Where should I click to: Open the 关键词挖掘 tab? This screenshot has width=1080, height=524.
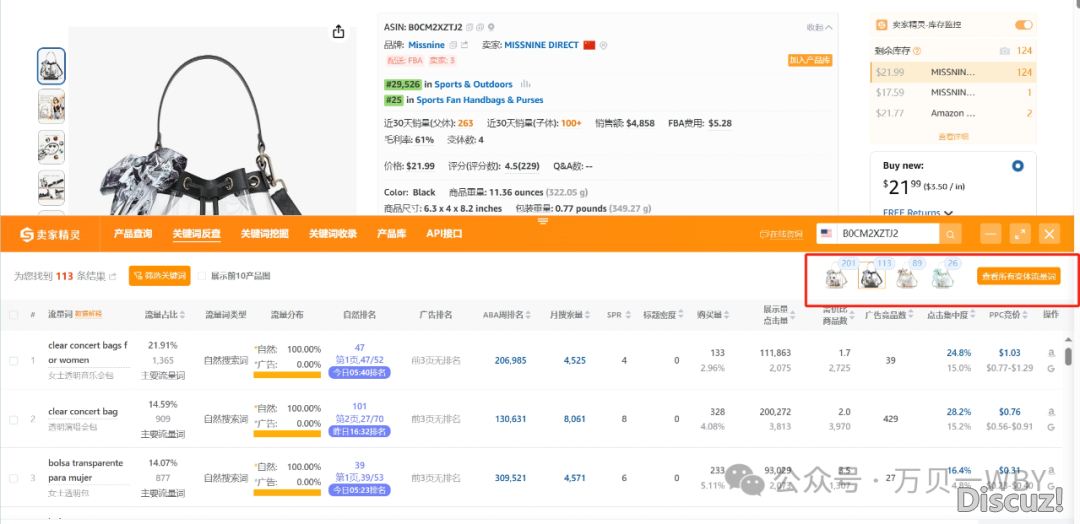[264, 233]
